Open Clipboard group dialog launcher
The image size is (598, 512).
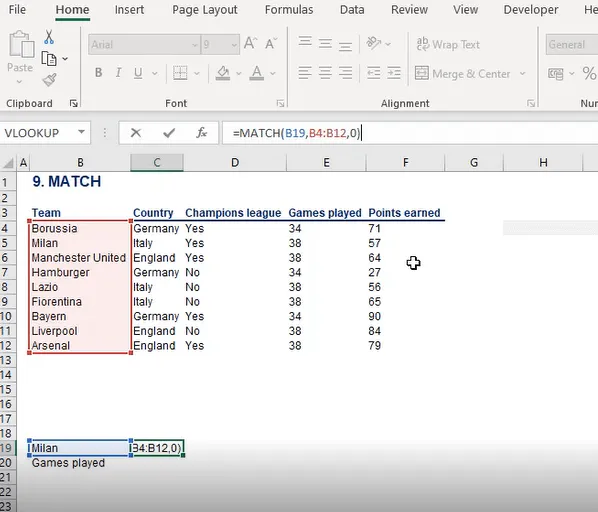[x=74, y=103]
